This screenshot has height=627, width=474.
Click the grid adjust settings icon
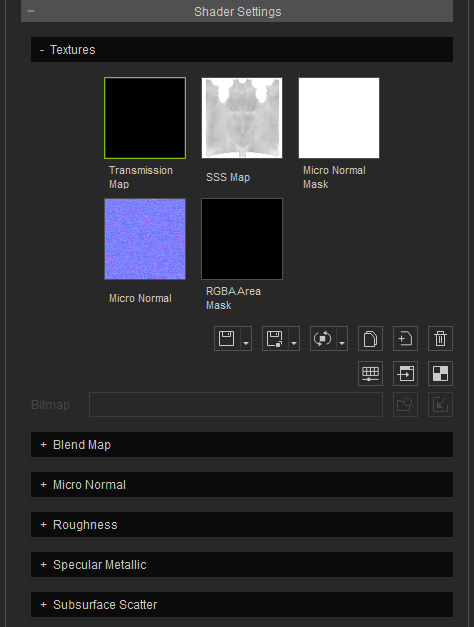click(370, 373)
